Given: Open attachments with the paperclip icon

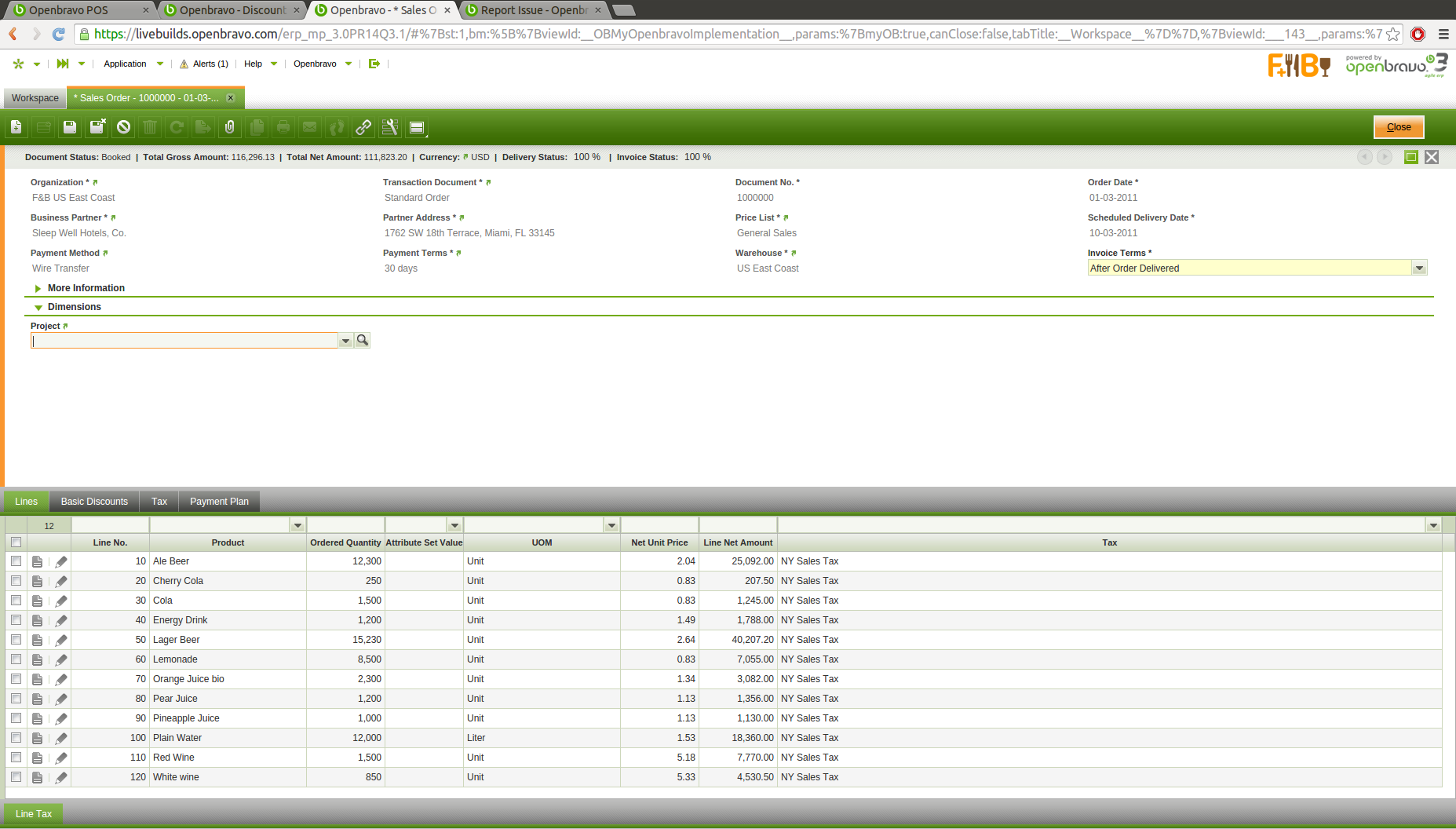Looking at the screenshot, I should [x=230, y=127].
